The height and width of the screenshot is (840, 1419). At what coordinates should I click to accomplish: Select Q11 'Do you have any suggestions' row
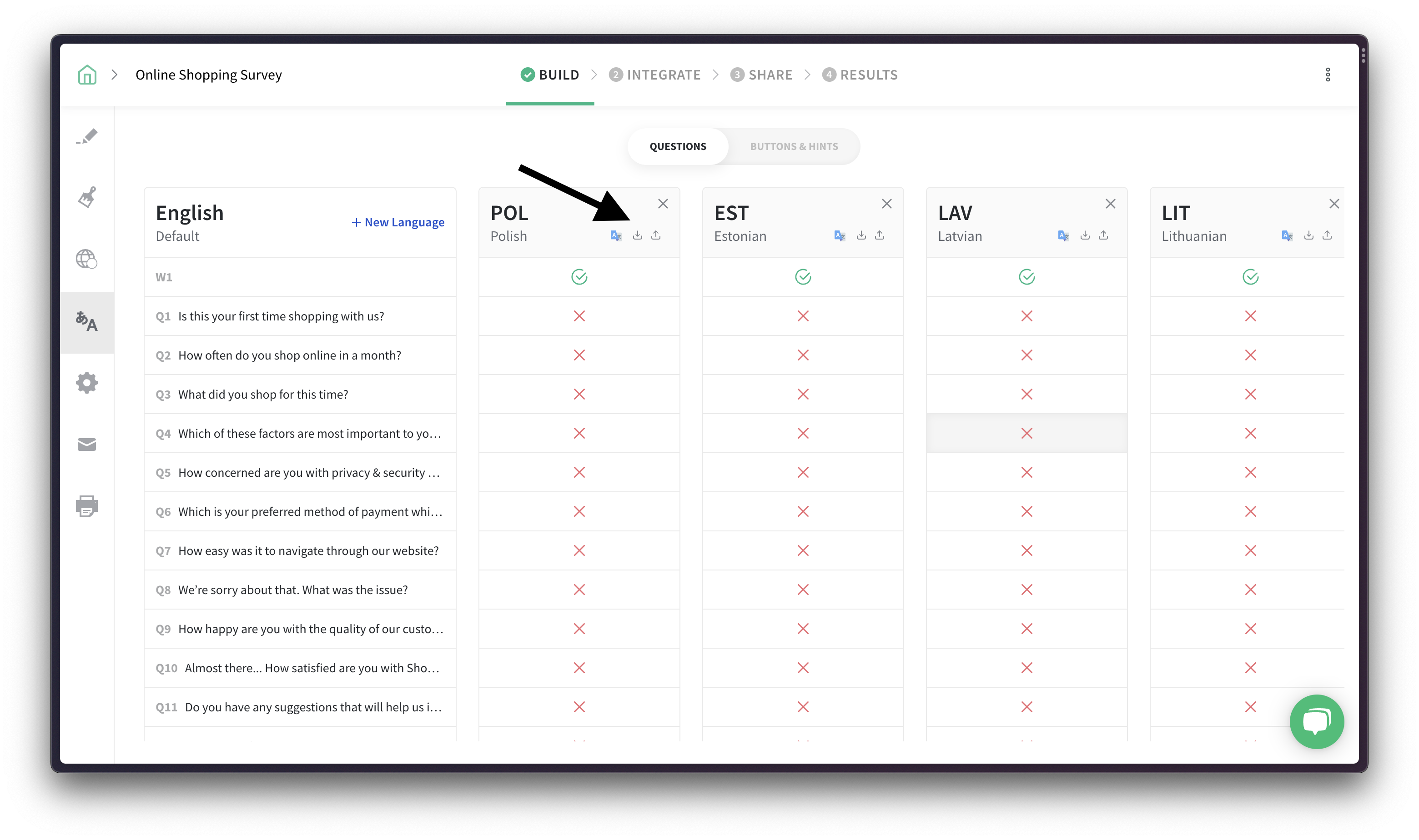[x=300, y=707]
